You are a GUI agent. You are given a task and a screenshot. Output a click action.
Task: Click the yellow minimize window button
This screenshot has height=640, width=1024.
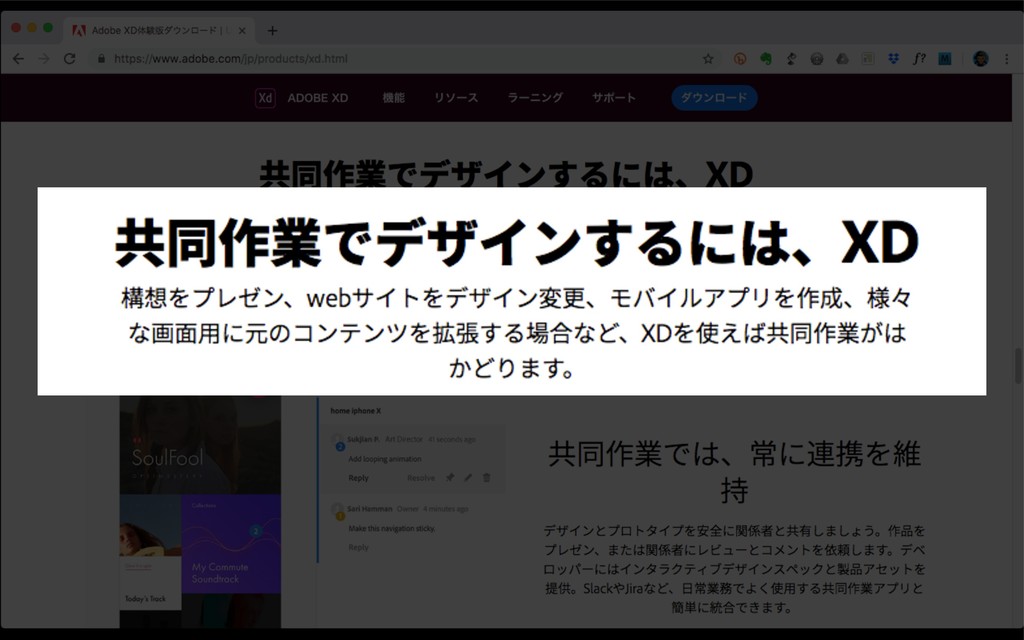click(x=32, y=28)
